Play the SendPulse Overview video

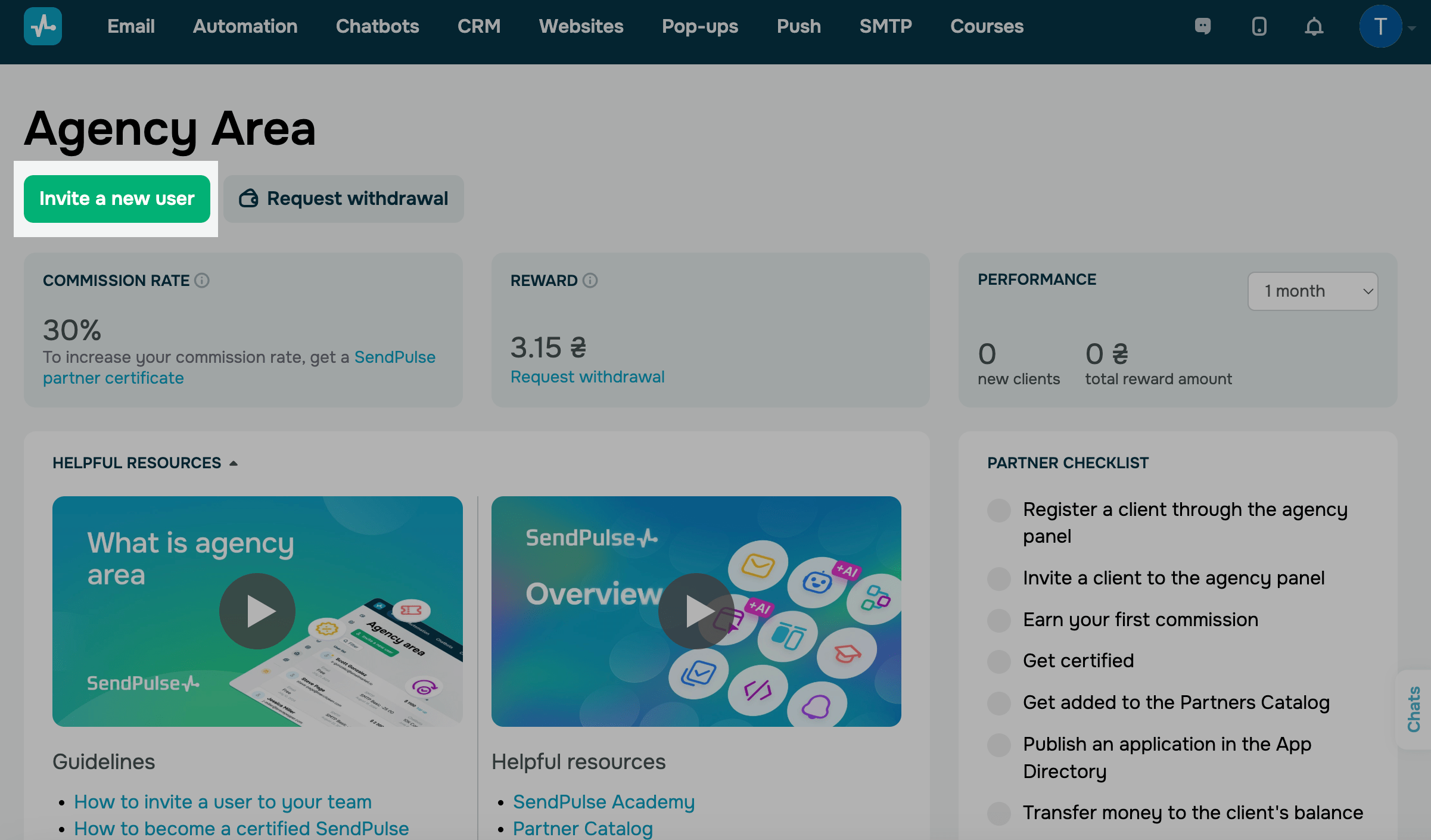(696, 611)
